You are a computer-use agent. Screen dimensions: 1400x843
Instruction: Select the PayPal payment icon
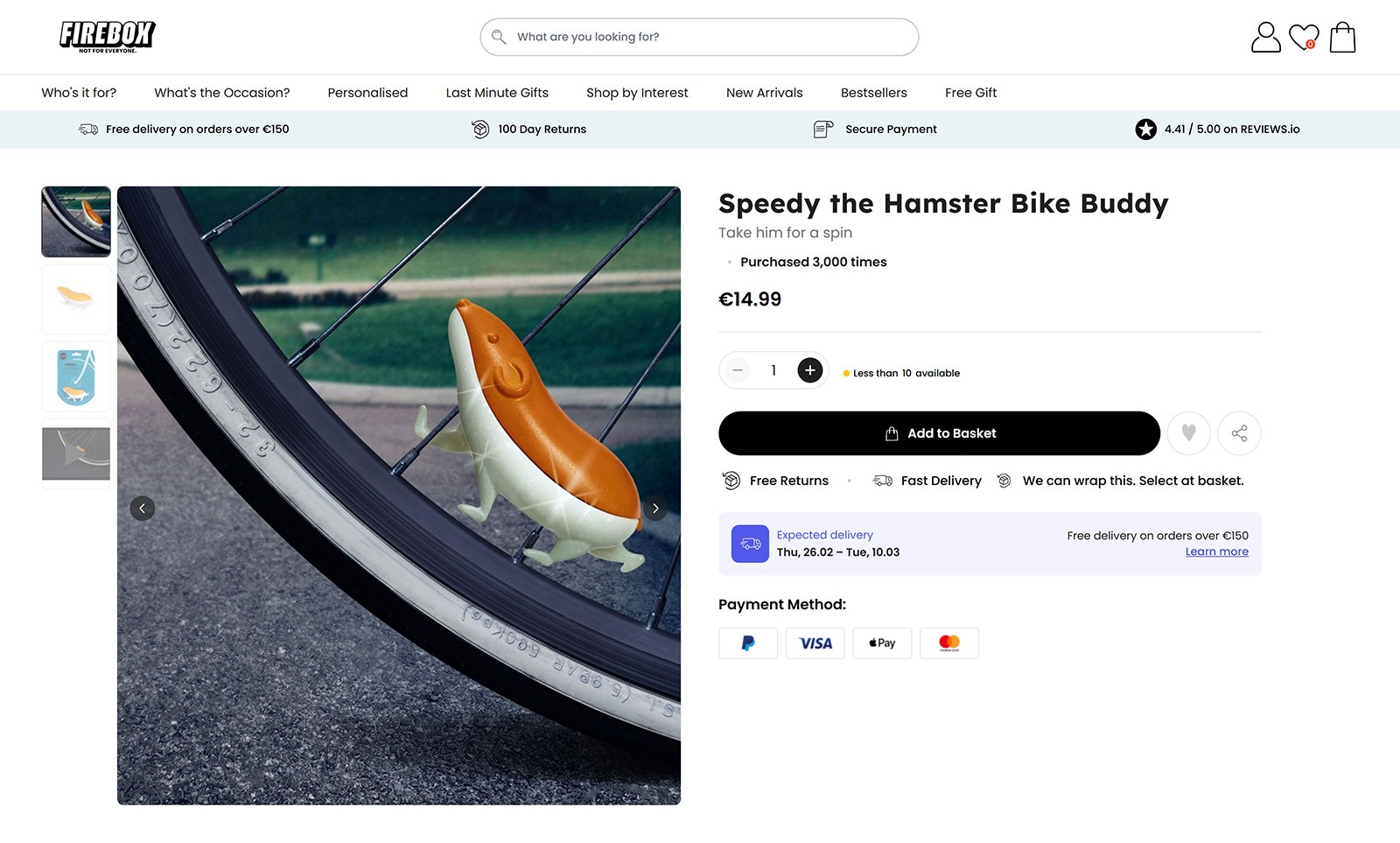[748, 643]
